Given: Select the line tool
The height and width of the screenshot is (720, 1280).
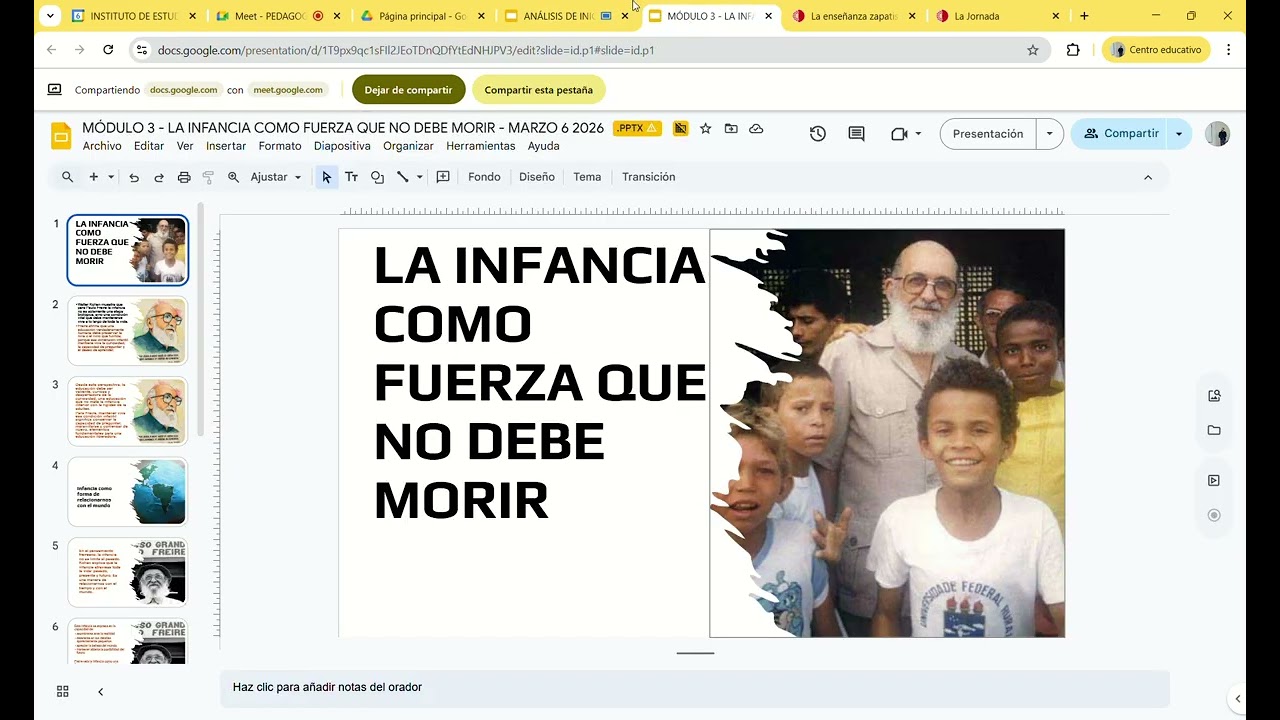Looking at the screenshot, I should tap(402, 177).
